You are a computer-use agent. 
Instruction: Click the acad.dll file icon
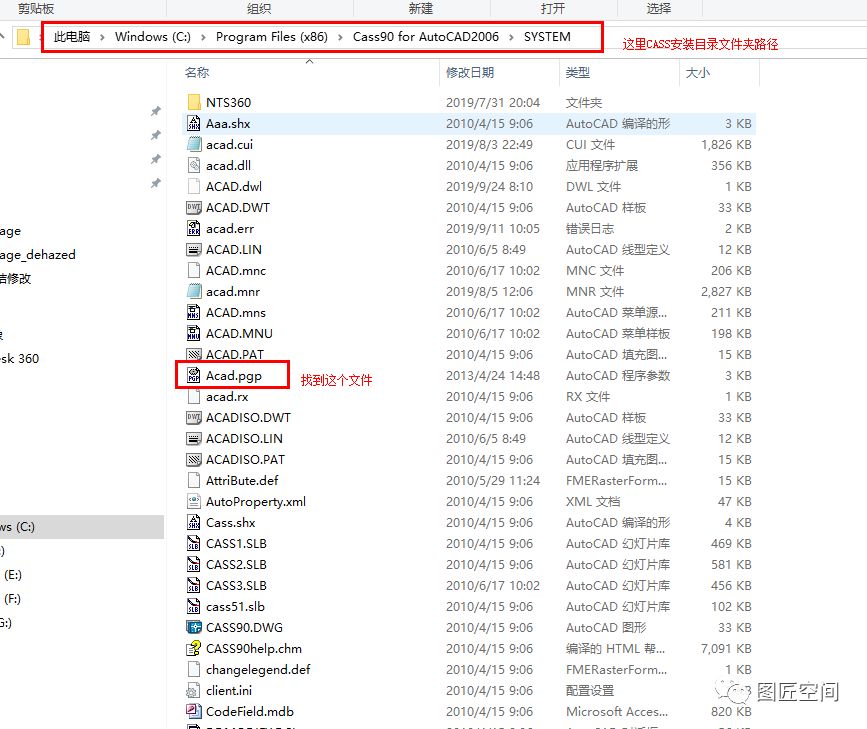[194, 165]
